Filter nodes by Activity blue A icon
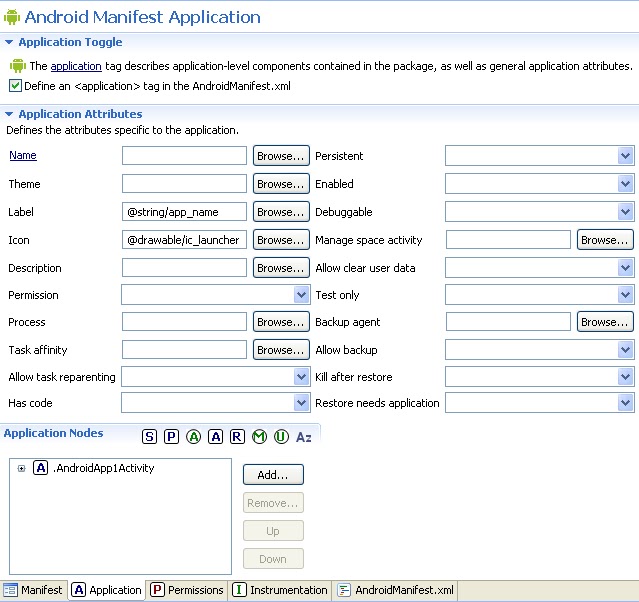The width and height of the screenshot is (639, 602). point(216,437)
